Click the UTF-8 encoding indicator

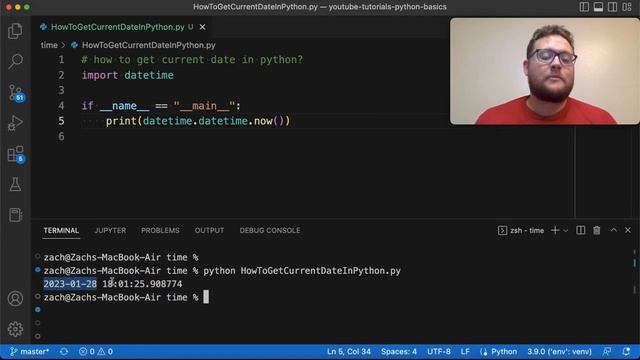coord(439,352)
